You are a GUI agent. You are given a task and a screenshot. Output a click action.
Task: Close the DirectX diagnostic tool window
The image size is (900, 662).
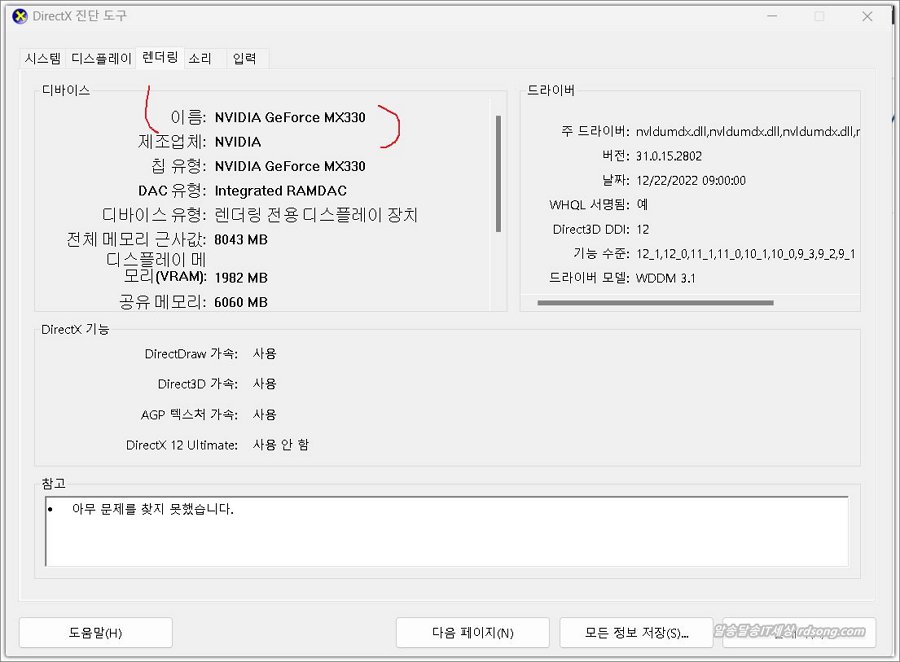click(866, 16)
